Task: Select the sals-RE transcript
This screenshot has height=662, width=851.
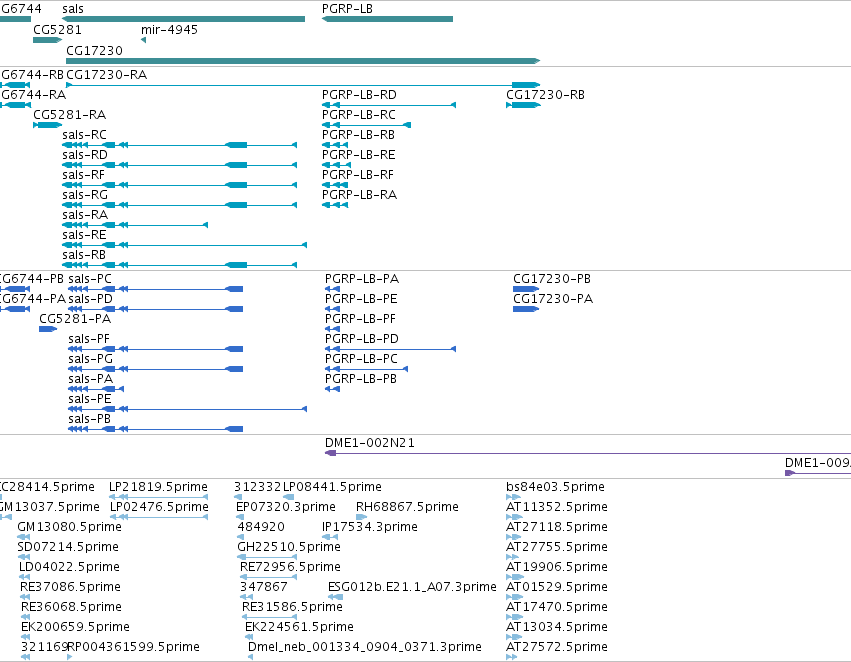Action: (x=185, y=245)
